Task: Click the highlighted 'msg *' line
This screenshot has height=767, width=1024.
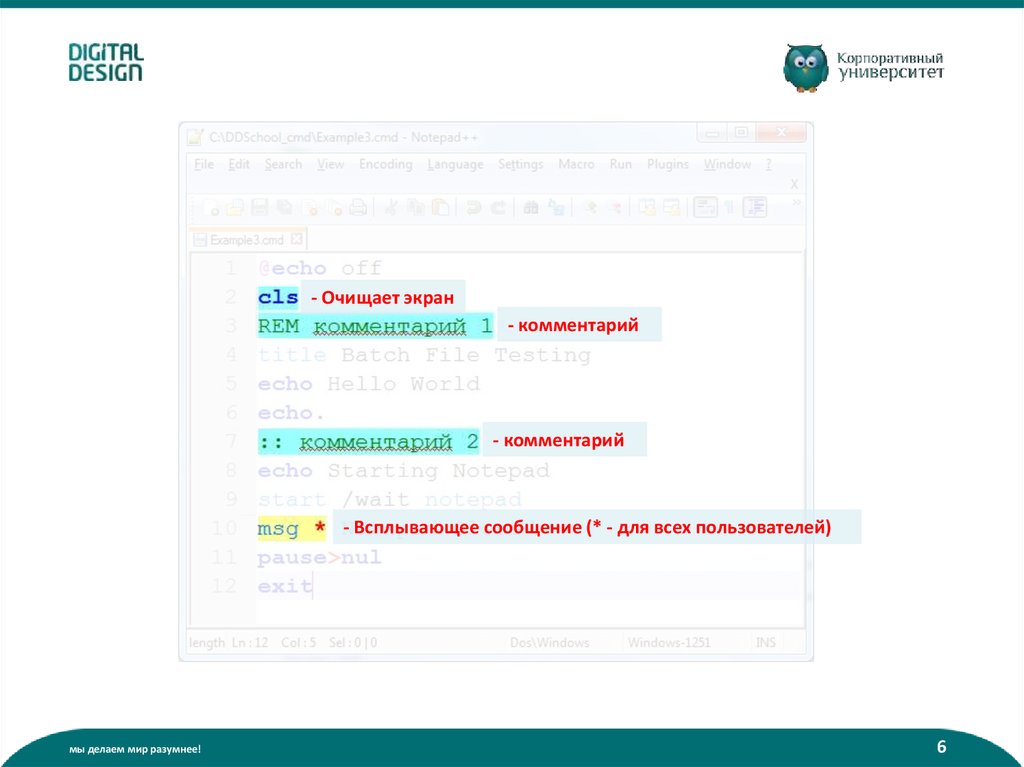Action: [x=291, y=528]
